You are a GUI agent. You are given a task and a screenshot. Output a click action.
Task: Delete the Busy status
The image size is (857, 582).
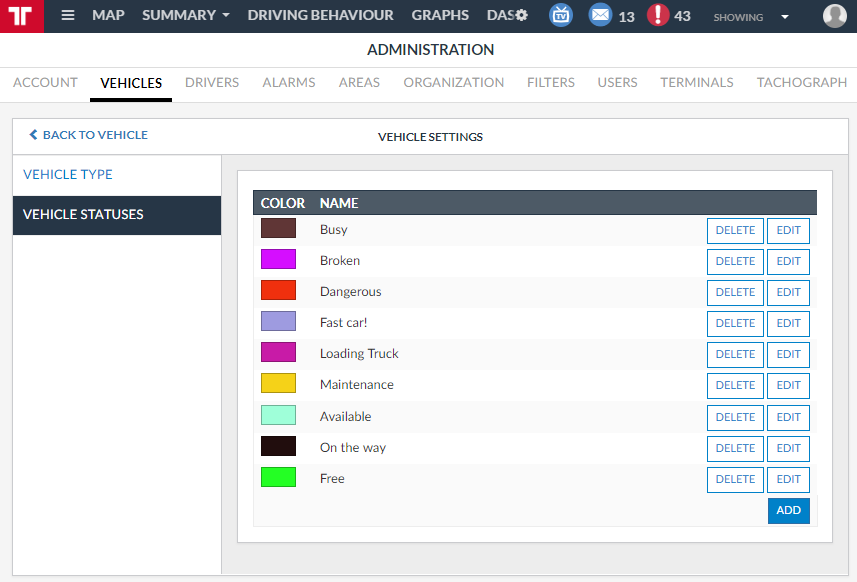point(735,231)
